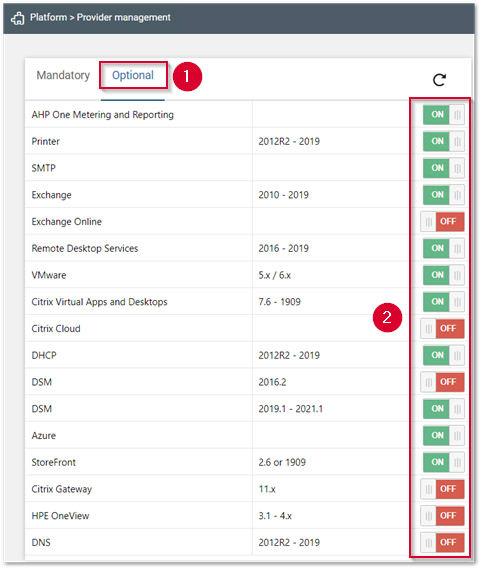Turn off the SMTP provider toggle
480x568 pixels.
(x=443, y=168)
